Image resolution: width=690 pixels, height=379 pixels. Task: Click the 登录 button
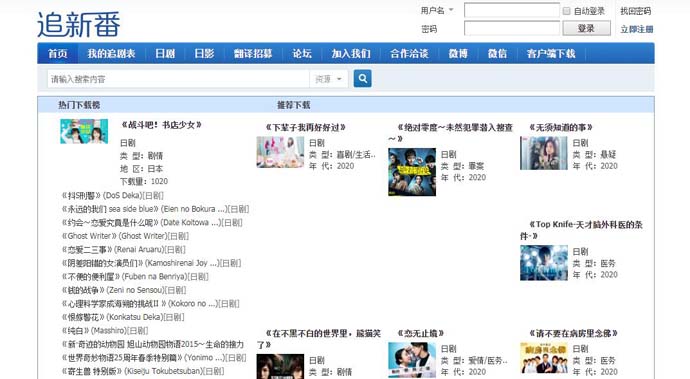(586, 28)
